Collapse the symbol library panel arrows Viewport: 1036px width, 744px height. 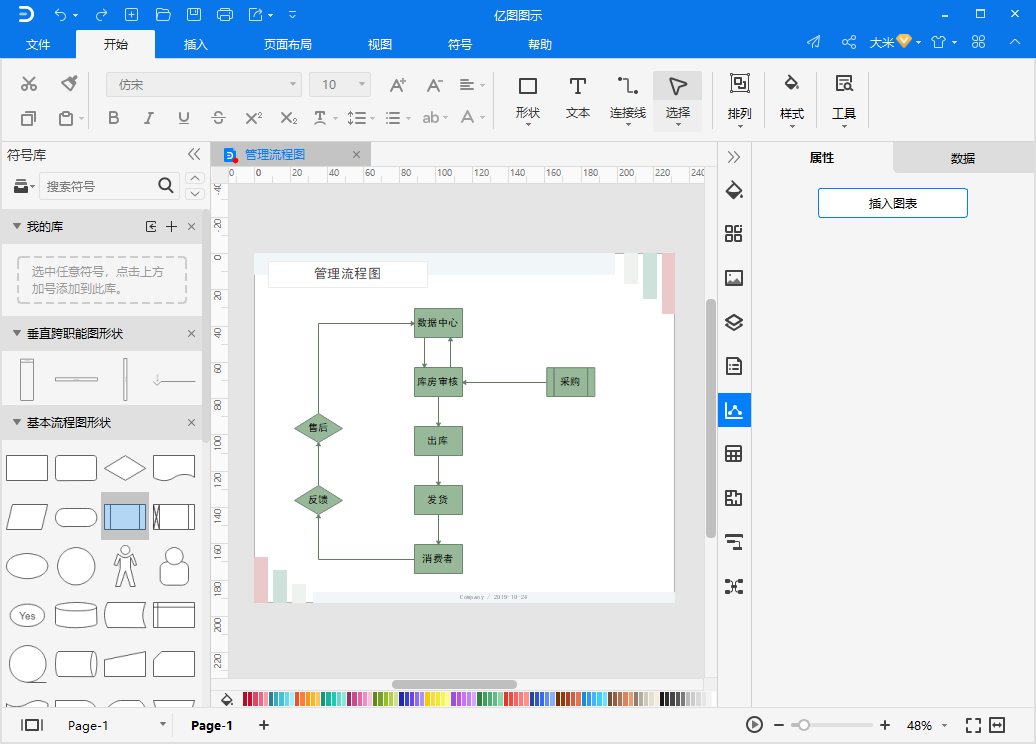[x=194, y=154]
